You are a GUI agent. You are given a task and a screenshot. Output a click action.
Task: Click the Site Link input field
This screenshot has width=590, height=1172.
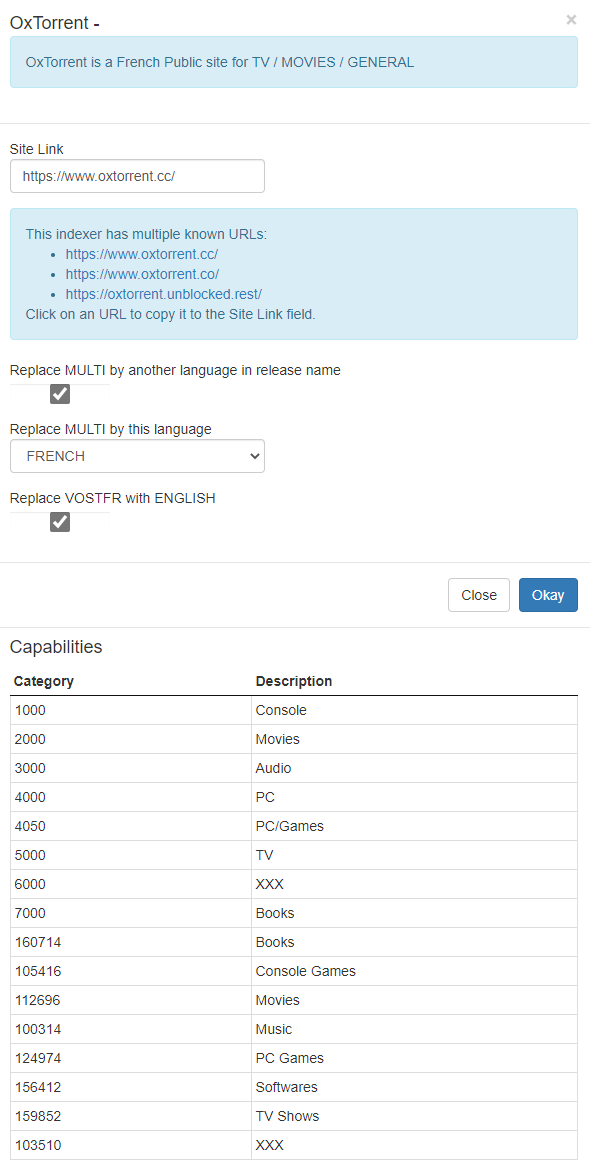[x=138, y=176]
